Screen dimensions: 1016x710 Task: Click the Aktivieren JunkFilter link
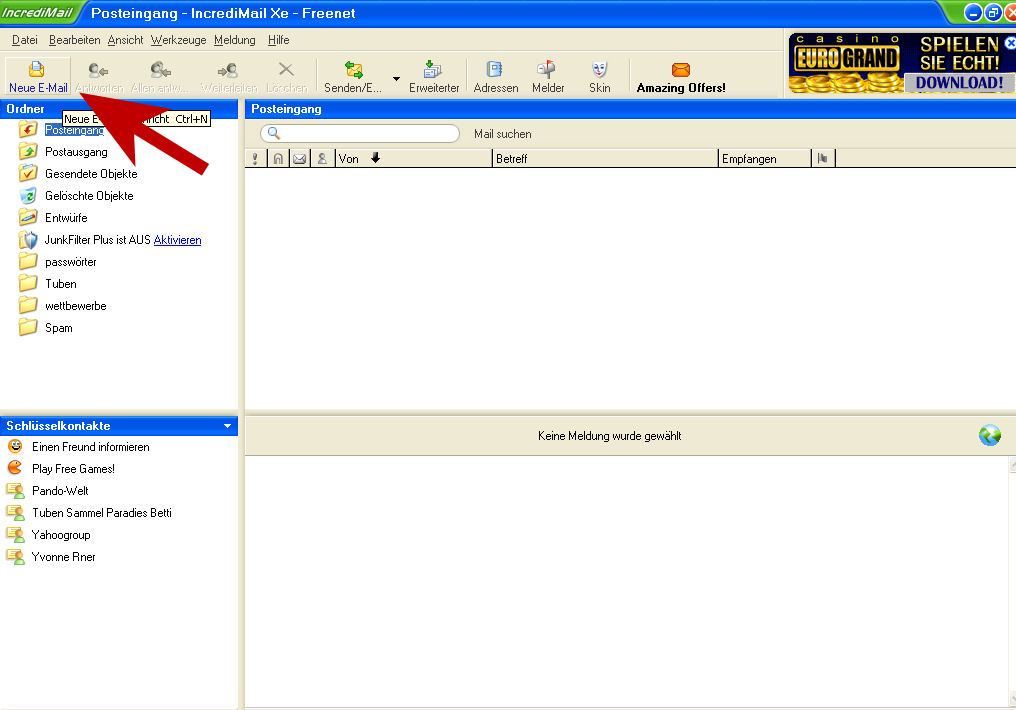pyautogui.click(x=177, y=240)
